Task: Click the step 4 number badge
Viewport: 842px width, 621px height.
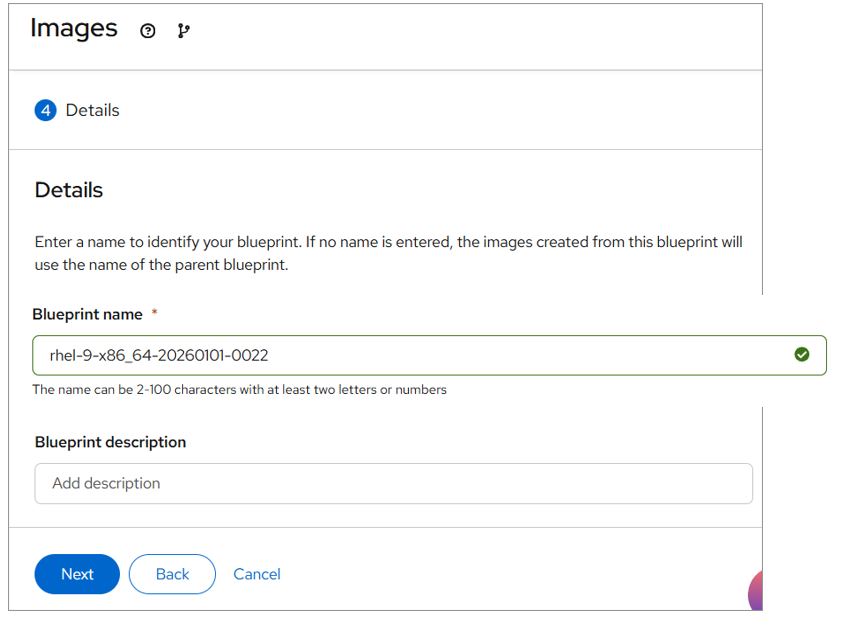Action: (45, 110)
